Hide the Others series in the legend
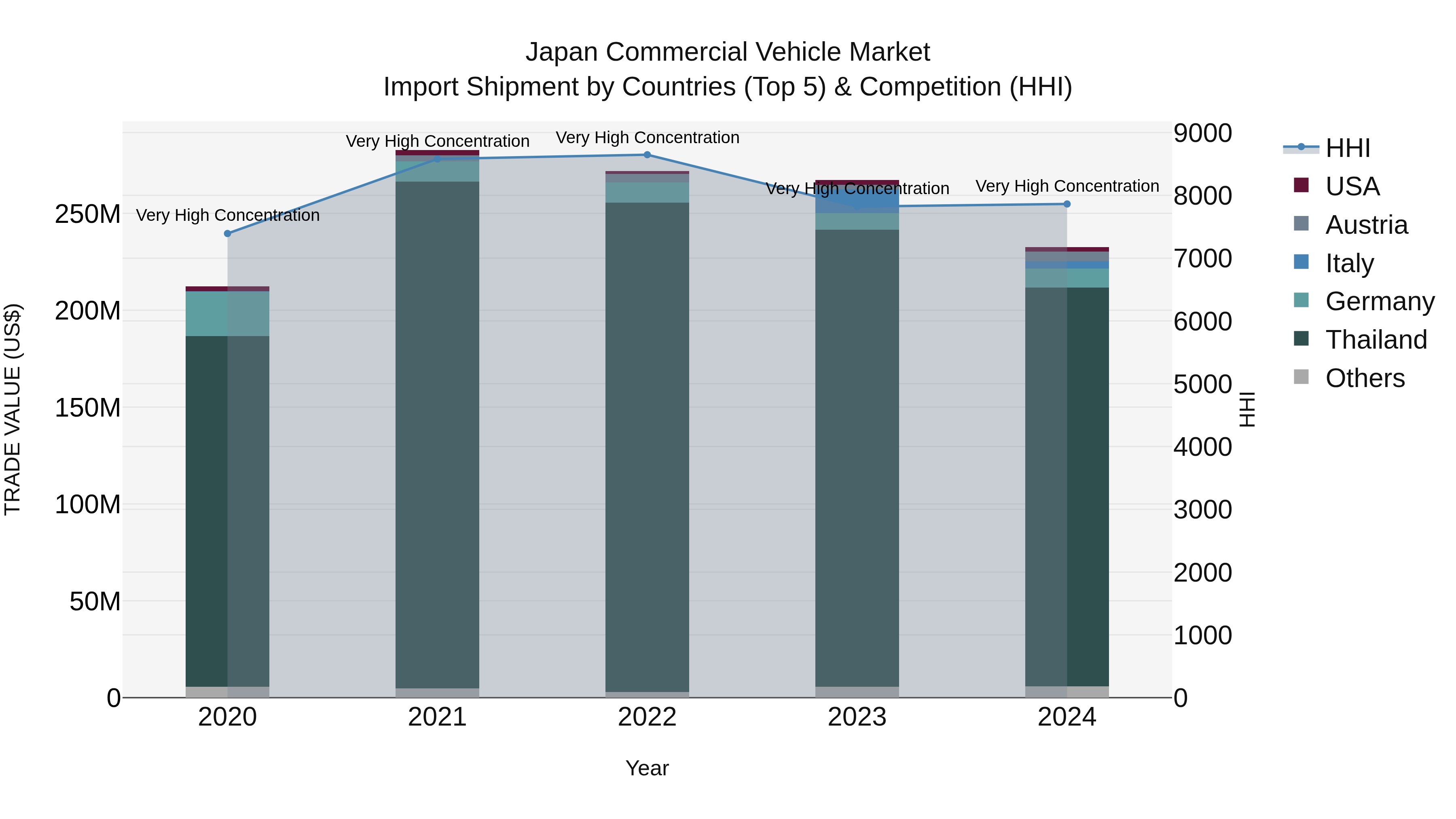Image resolution: width=1456 pixels, height=819 pixels. 1365,378
